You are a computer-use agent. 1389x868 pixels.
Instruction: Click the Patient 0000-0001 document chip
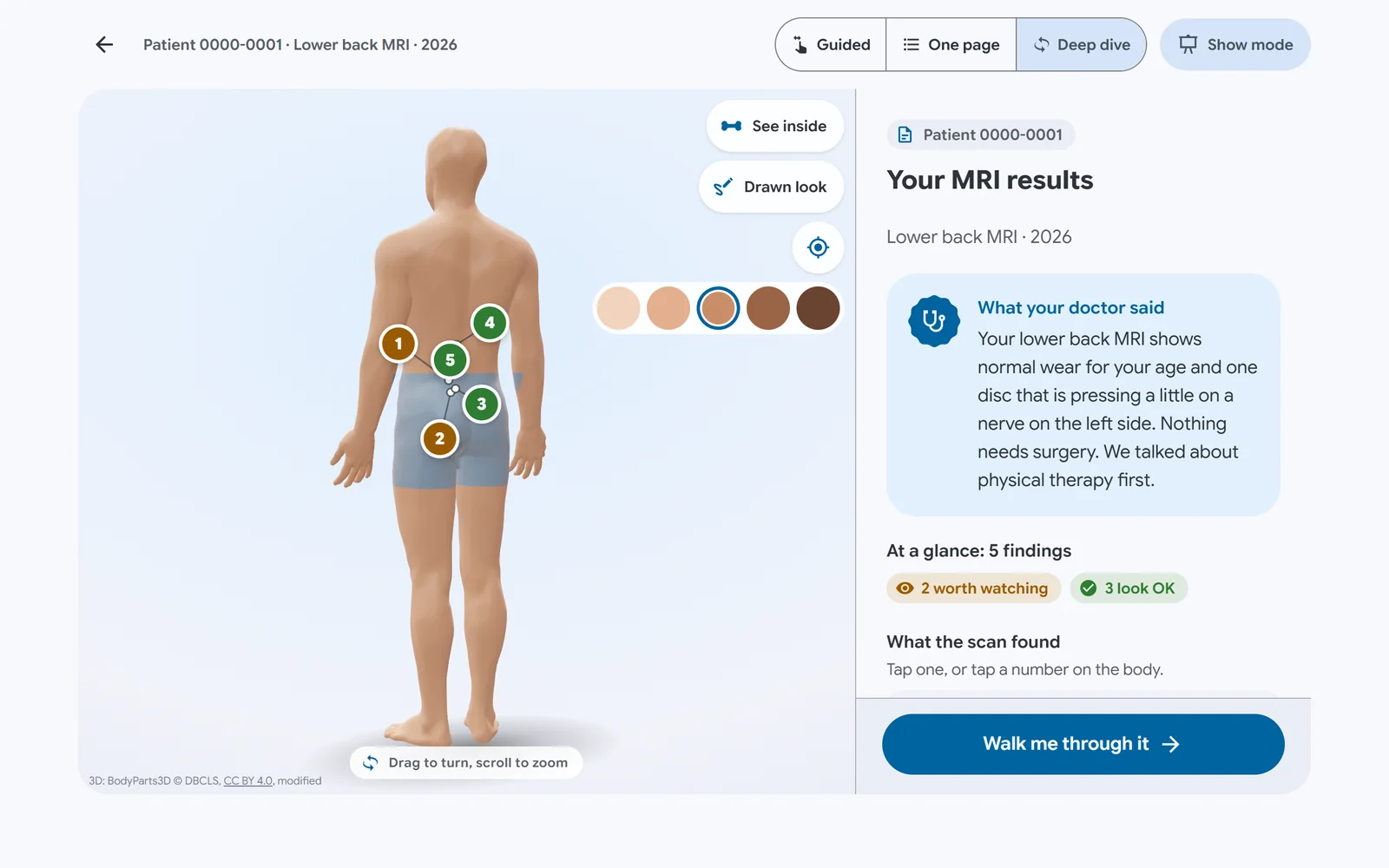[981, 135]
